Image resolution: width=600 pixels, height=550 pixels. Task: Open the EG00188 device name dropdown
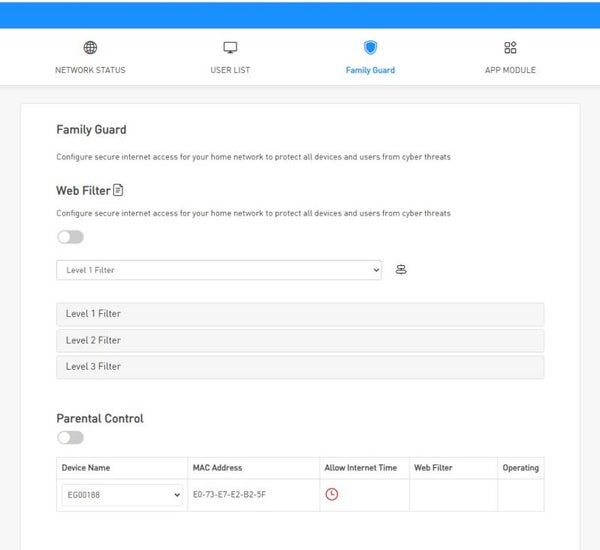(x=122, y=494)
